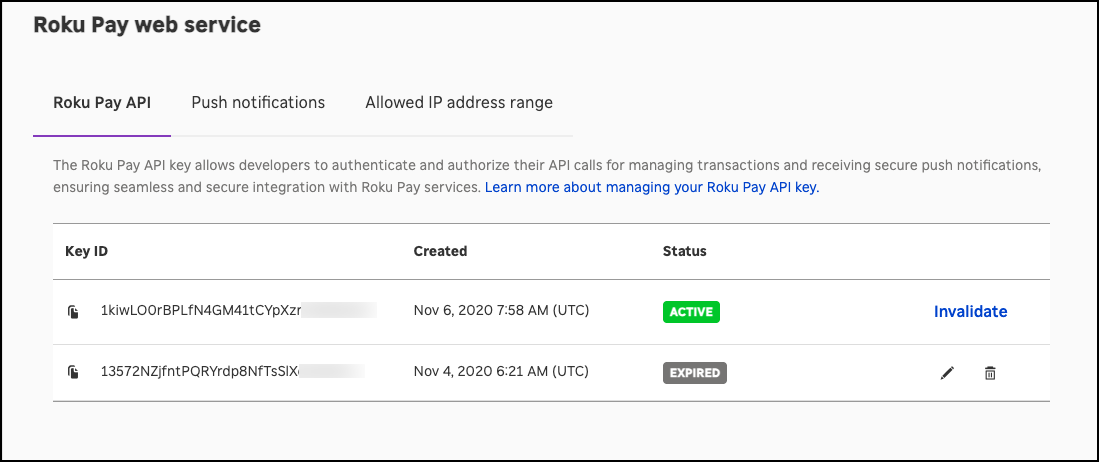Switch to the Push notifications tab
1099x462 pixels.
click(x=258, y=102)
